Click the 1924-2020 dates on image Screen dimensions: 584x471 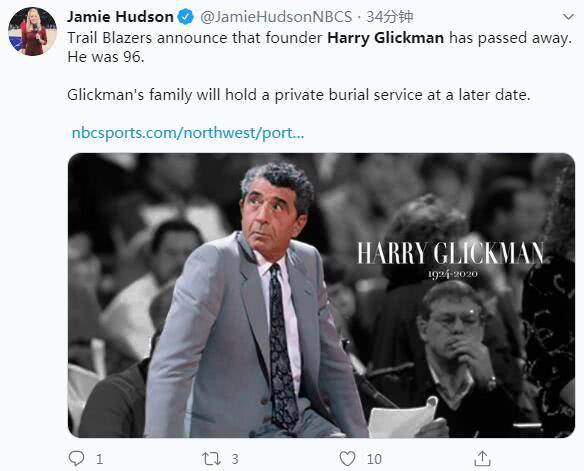tap(453, 274)
